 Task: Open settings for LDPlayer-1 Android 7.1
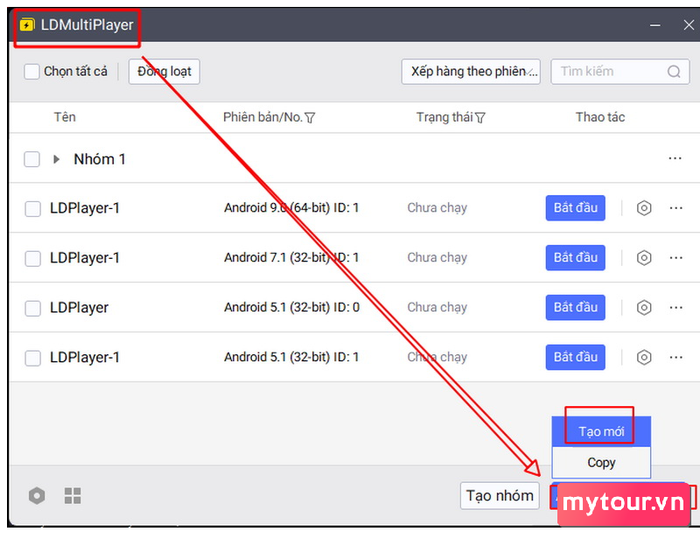tap(644, 258)
